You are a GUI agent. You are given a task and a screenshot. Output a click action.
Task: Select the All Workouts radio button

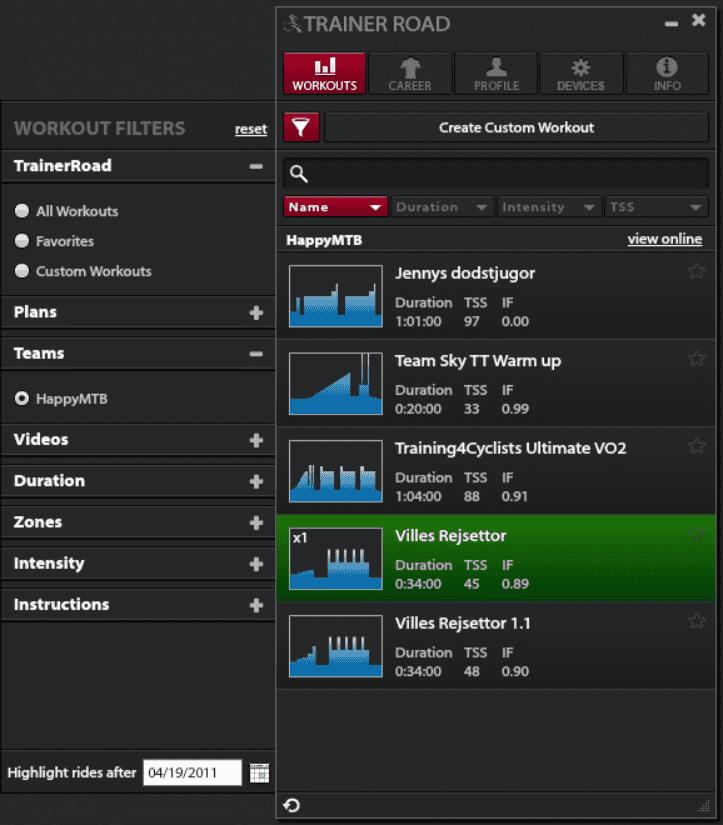pyautogui.click(x=22, y=211)
